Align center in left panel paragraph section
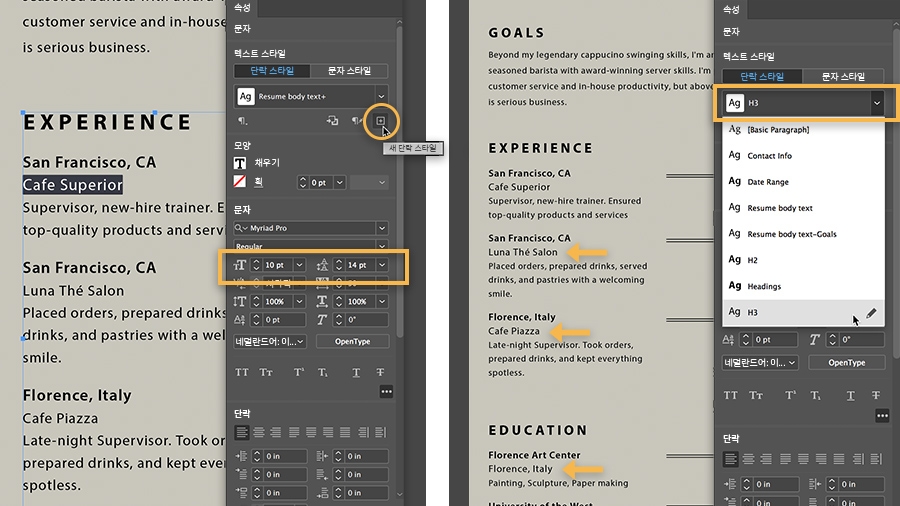This screenshot has width=900, height=506. point(259,432)
